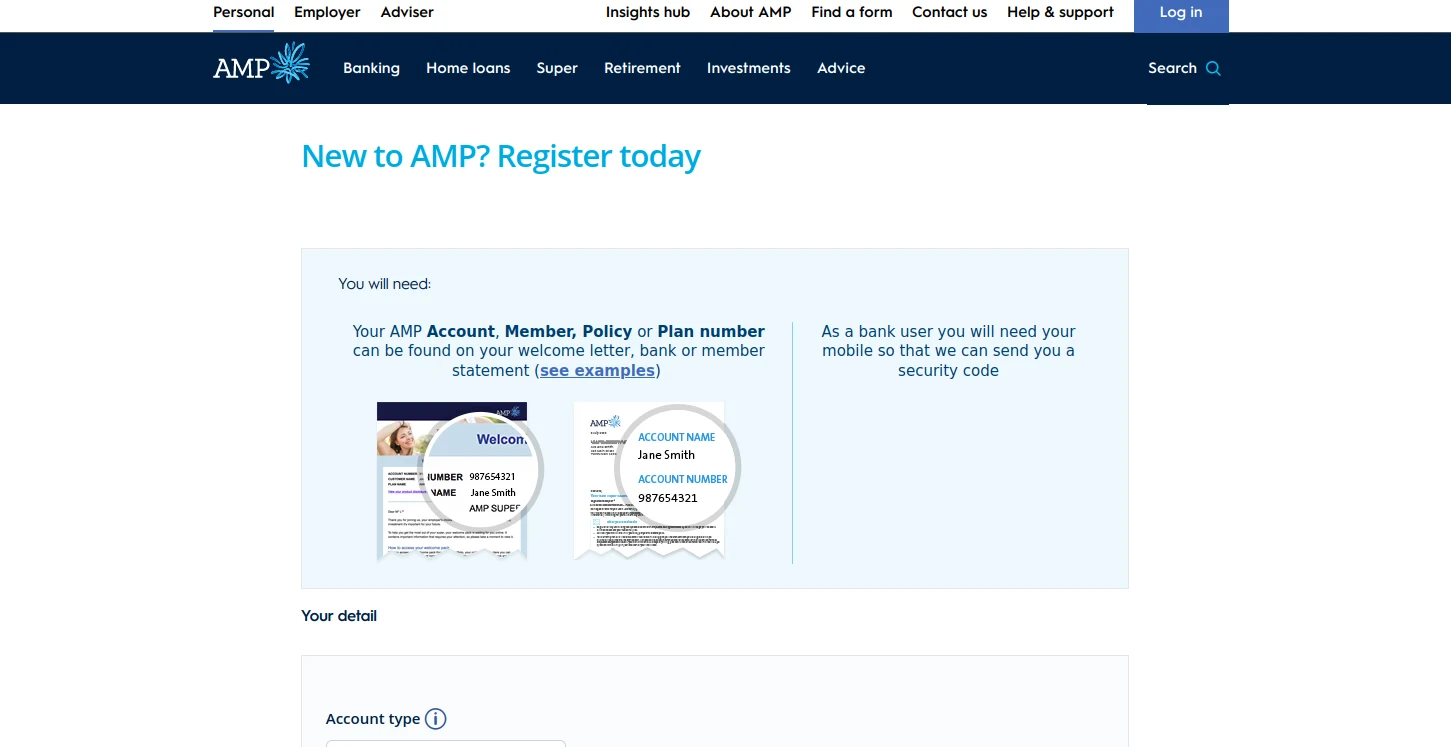Click the 'Your detail' heading
1451x747 pixels.
click(339, 616)
